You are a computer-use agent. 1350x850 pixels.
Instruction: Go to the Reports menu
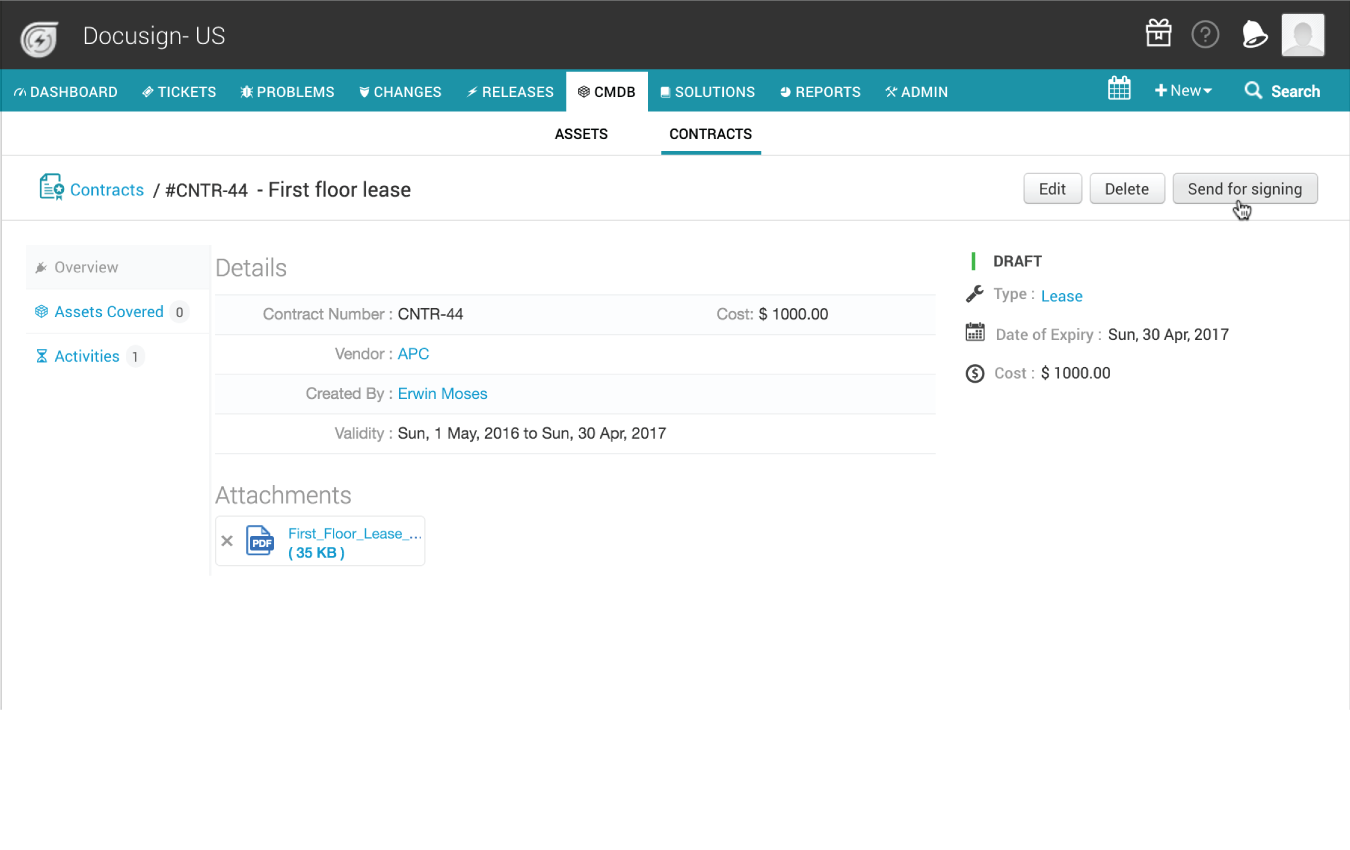coord(820,92)
